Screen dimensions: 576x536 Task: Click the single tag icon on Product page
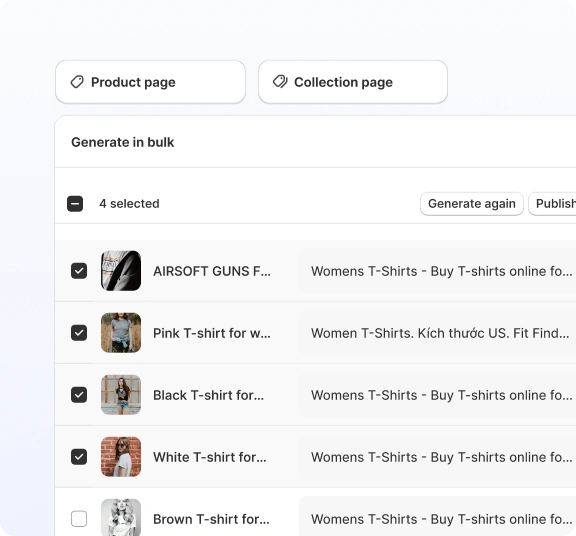click(77, 82)
